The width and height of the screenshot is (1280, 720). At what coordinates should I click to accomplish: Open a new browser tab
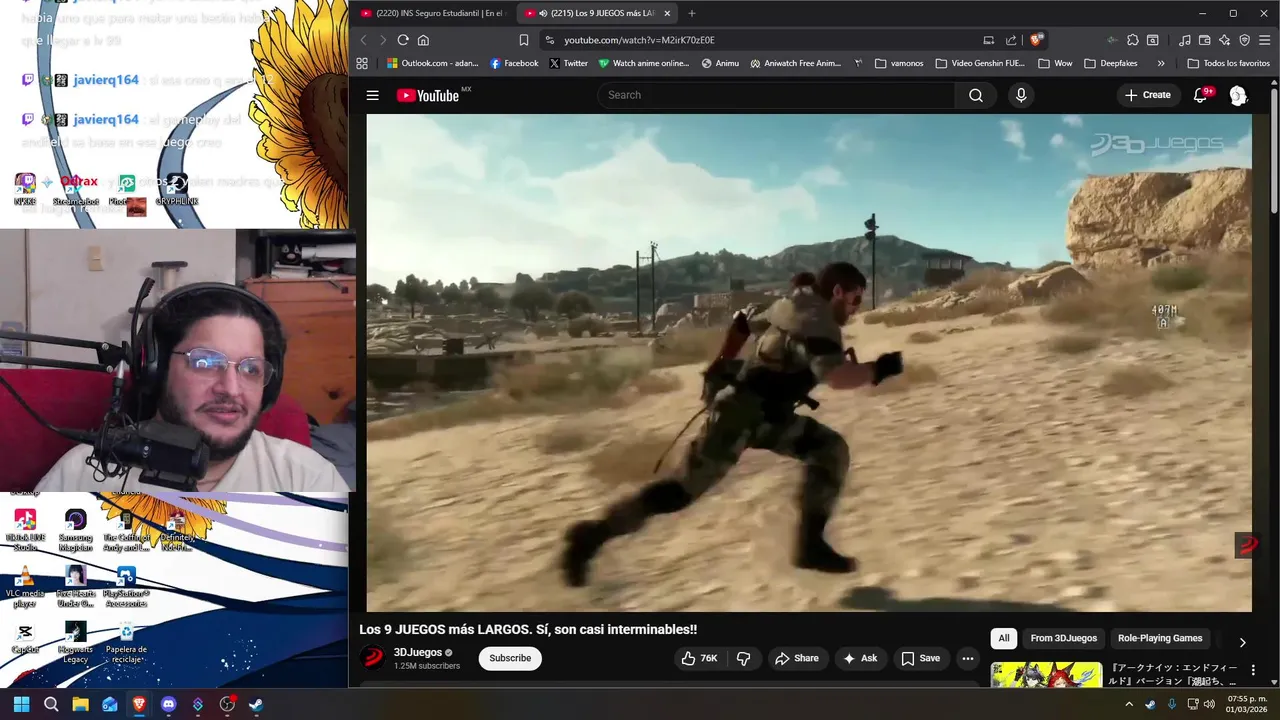point(692,13)
